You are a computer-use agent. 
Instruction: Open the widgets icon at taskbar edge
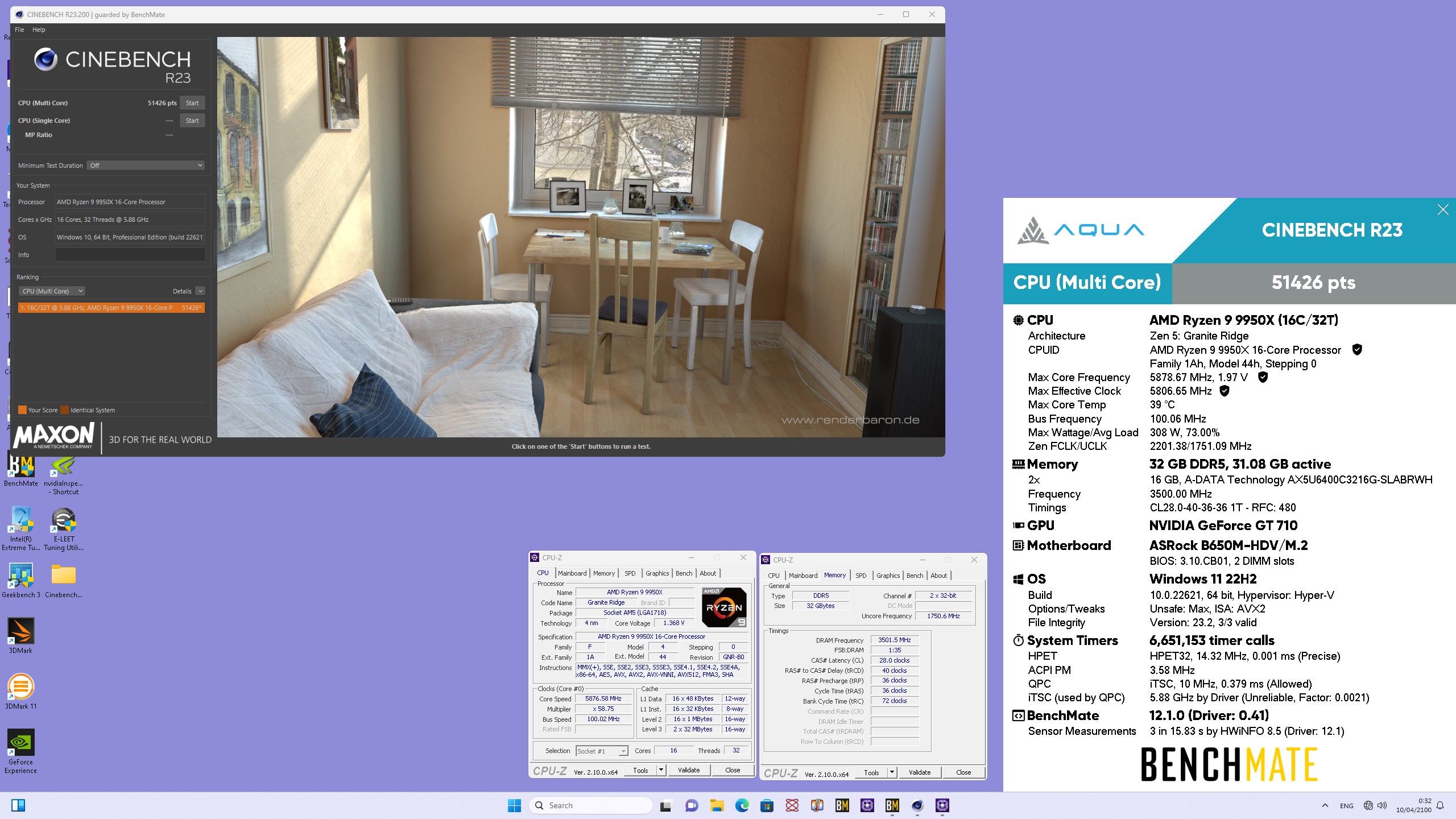click(x=18, y=805)
